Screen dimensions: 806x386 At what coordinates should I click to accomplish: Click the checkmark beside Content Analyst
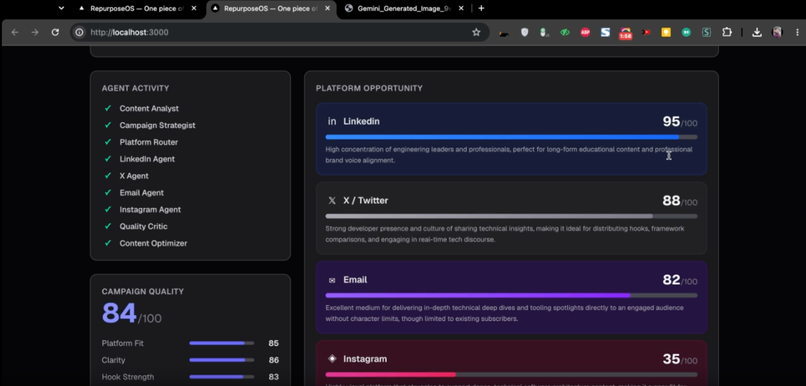pos(108,108)
